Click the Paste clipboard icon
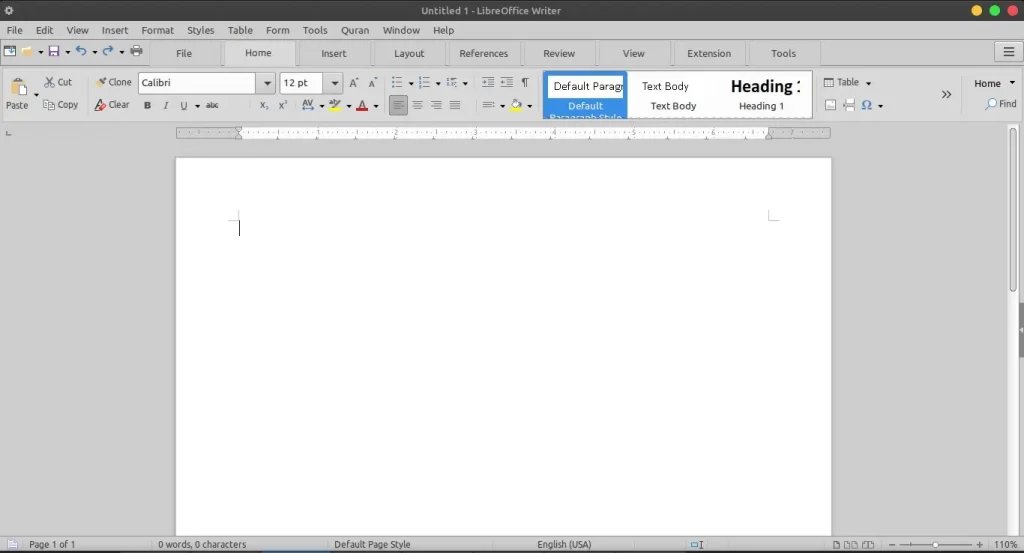1024x553 pixels. 18,87
